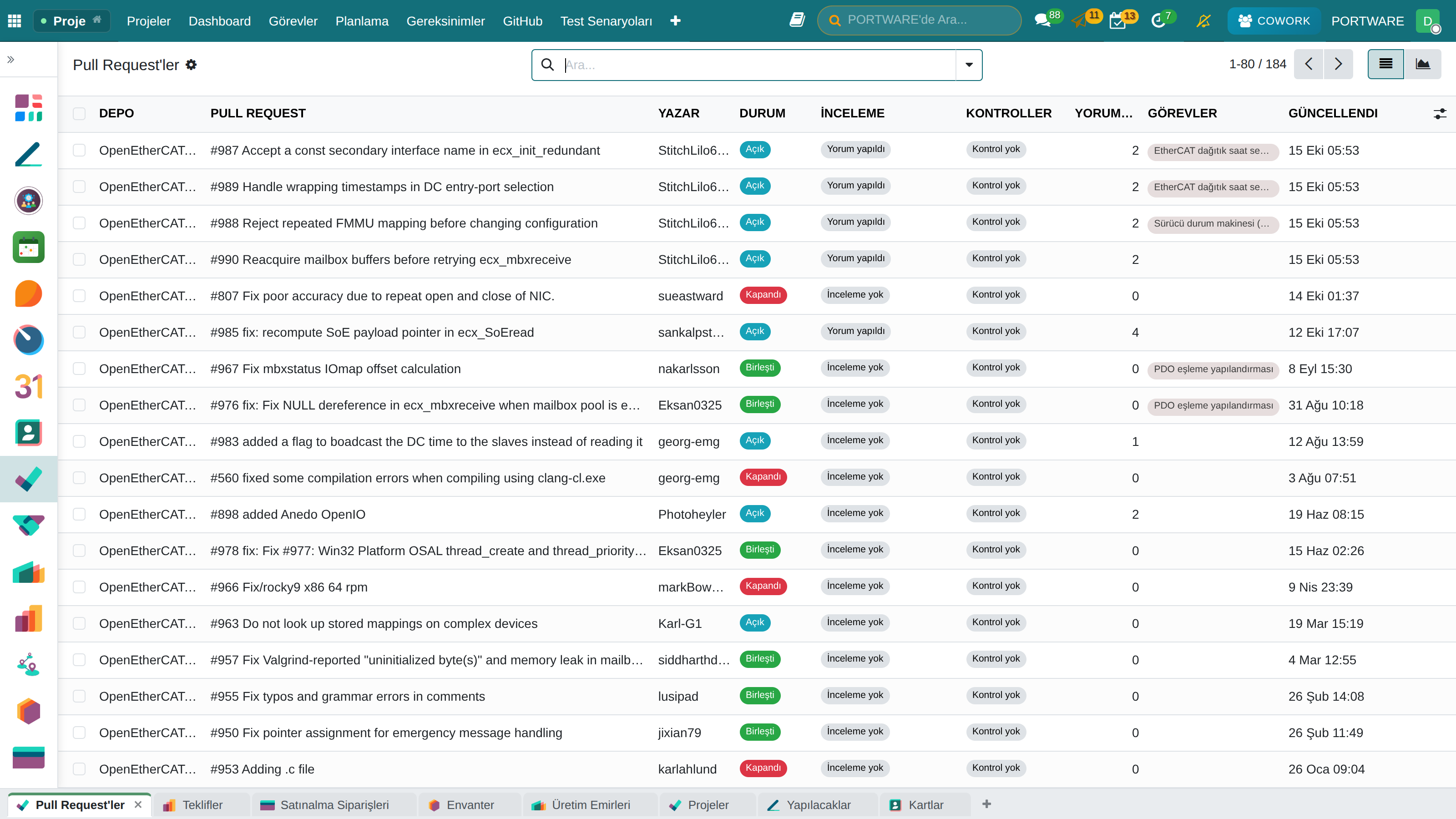Viewport: 1456px width, 819px height.
Task: Toggle the muted notifications bell icon
Action: pyautogui.click(x=1203, y=21)
